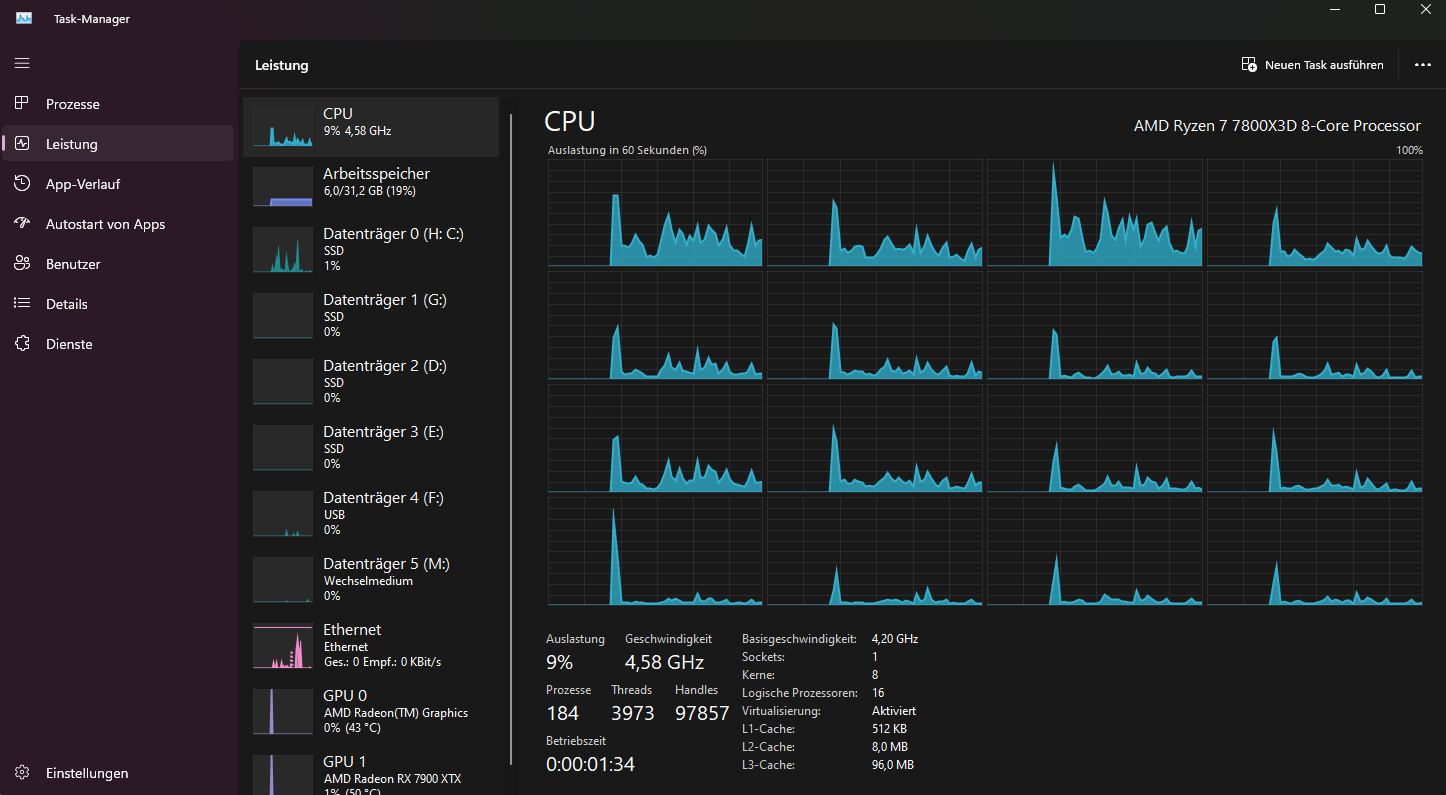Click the Handles count 97857
The image size is (1446, 795).
(x=702, y=714)
